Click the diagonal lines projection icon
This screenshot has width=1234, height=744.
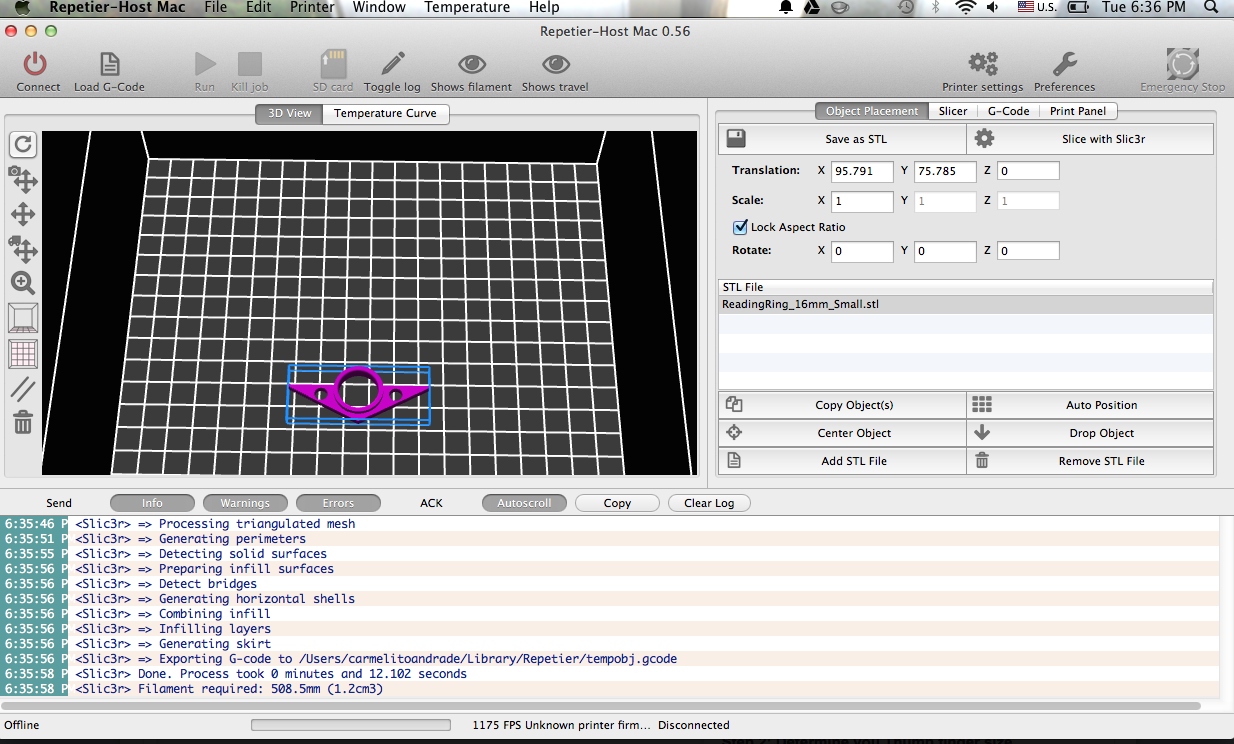(x=23, y=389)
